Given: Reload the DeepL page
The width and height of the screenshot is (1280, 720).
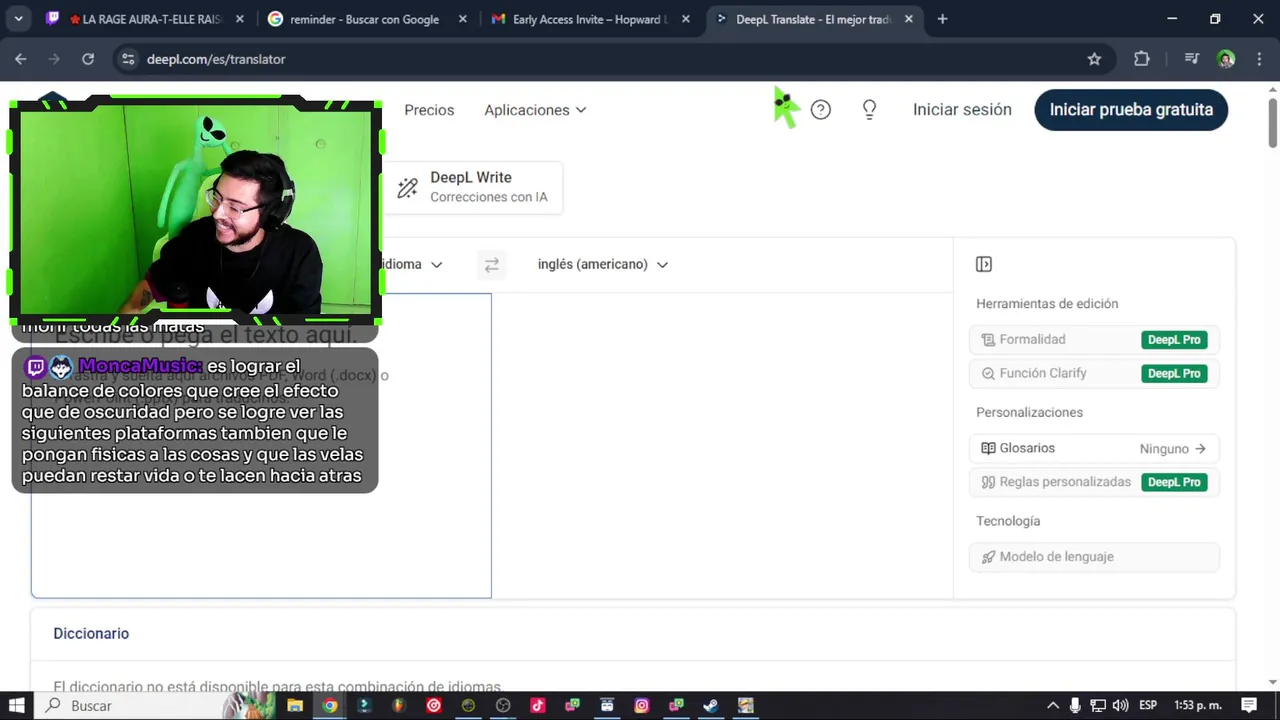Looking at the screenshot, I should point(88,59).
